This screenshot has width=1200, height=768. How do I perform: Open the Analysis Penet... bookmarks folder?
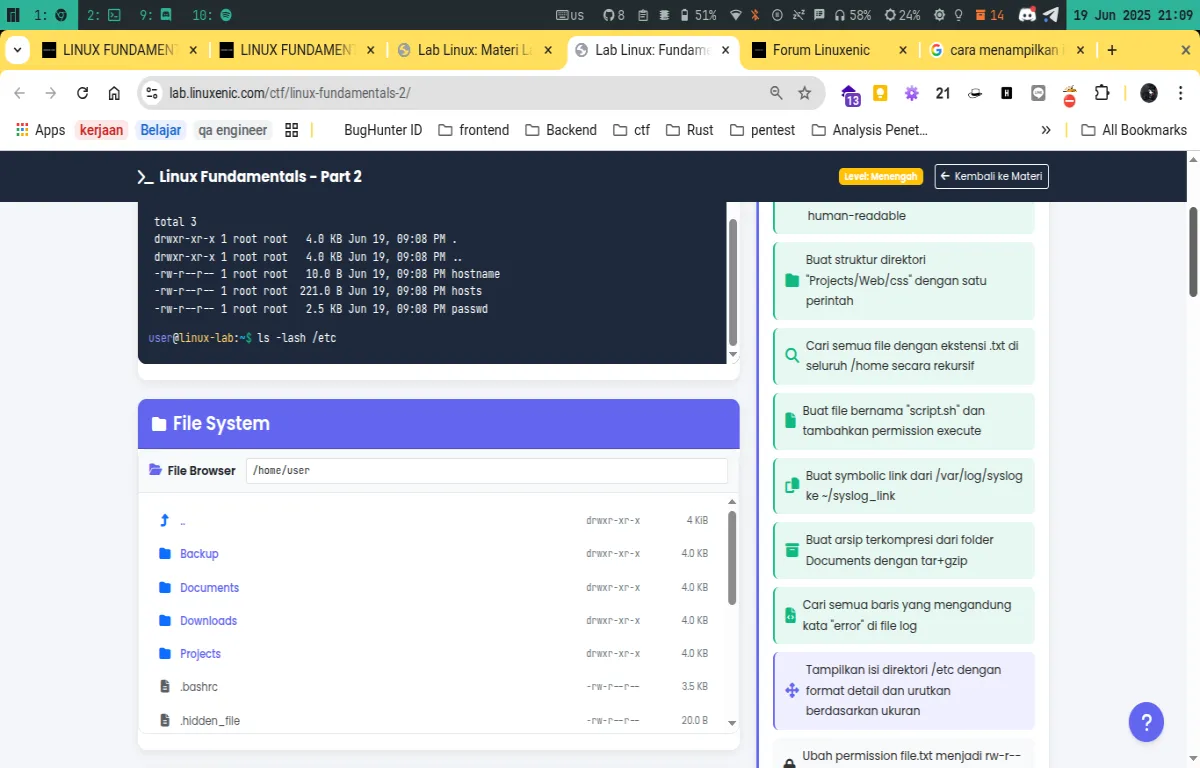(x=870, y=130)
